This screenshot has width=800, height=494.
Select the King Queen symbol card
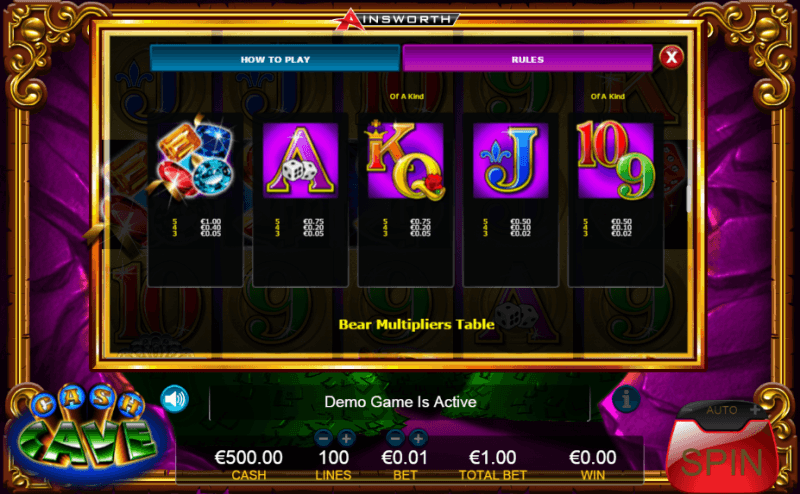click(406, 200)
